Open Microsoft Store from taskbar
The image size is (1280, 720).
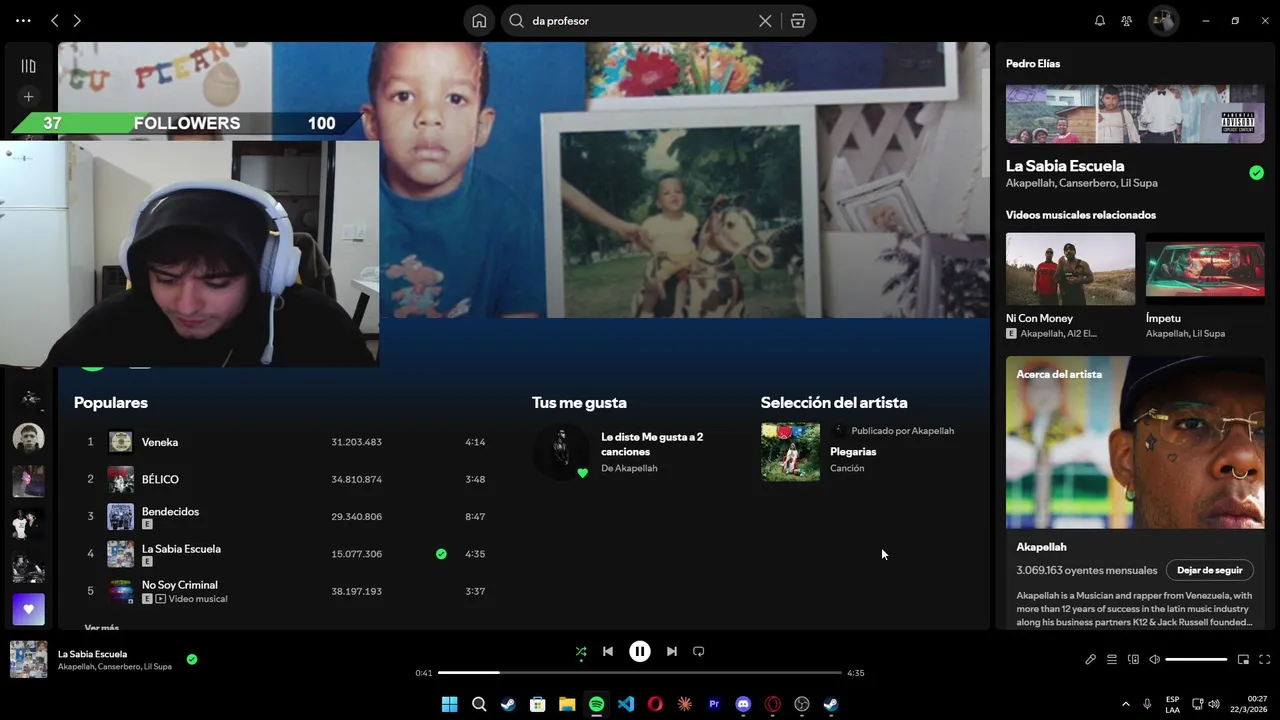click(537, 704)
